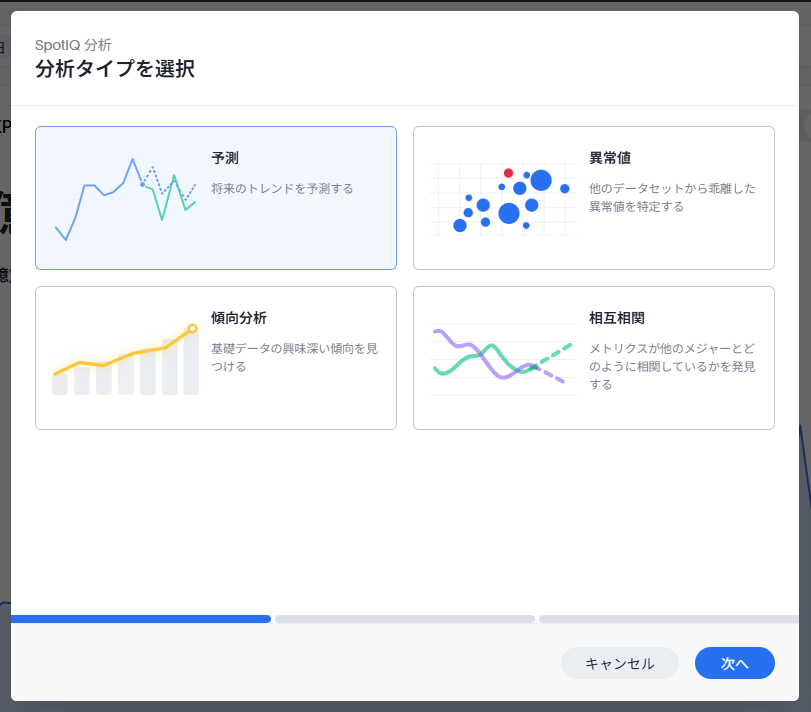Click the 基礎データの興味深い傾向 description text
The image size is (811, 712).
pyautogui.click(x=294, y=357)
